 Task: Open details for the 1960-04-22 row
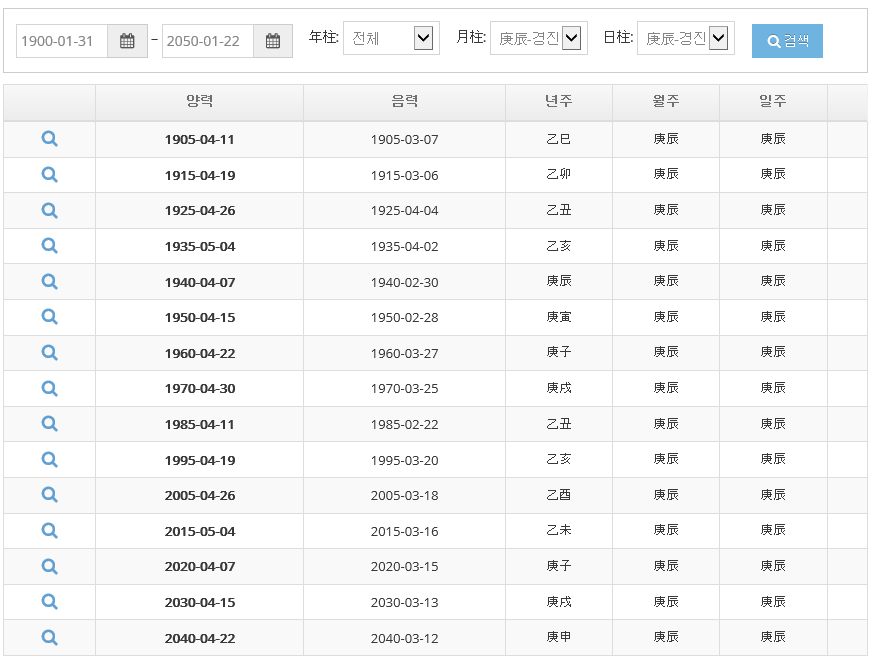point(49,353)
